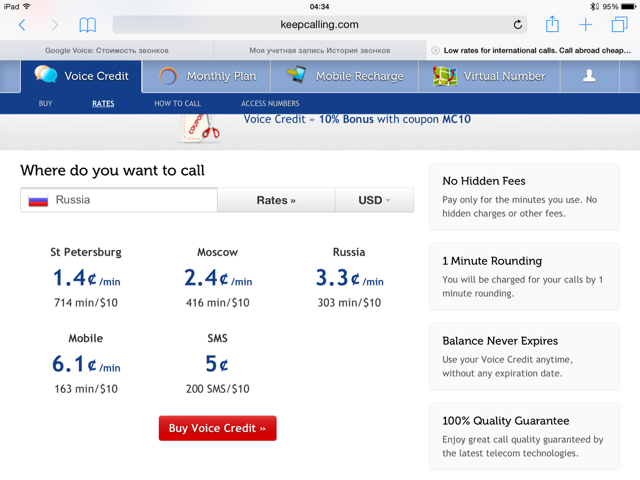The height and width of the screenshot is (480, 640).
Task: Tap the Safari forward arrow
Action: [55, 25]
